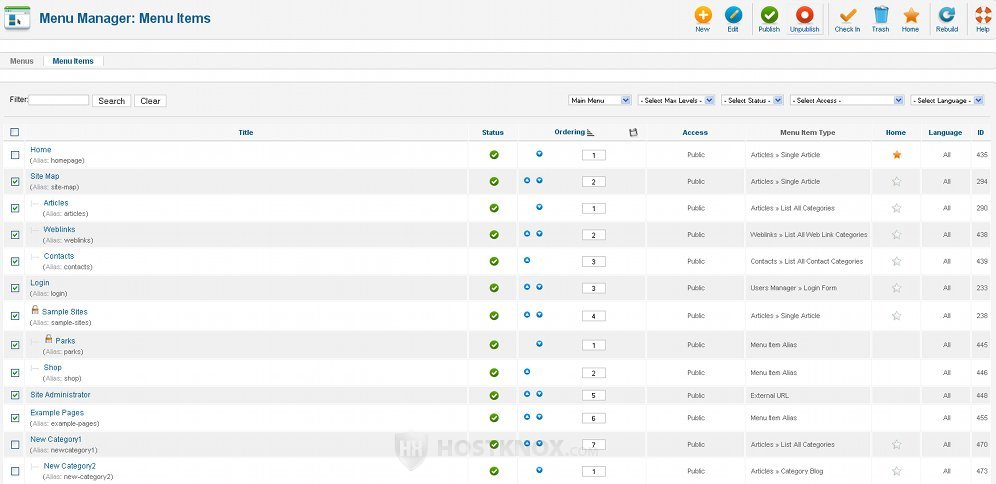Screen dimensions: 996x484
Task: Click the Publish toolbar icon
Action: (769, 19)
